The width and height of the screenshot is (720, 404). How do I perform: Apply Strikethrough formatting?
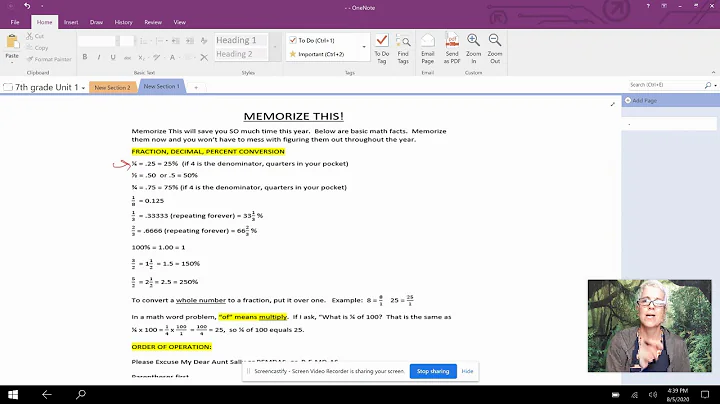coord(128,57)
